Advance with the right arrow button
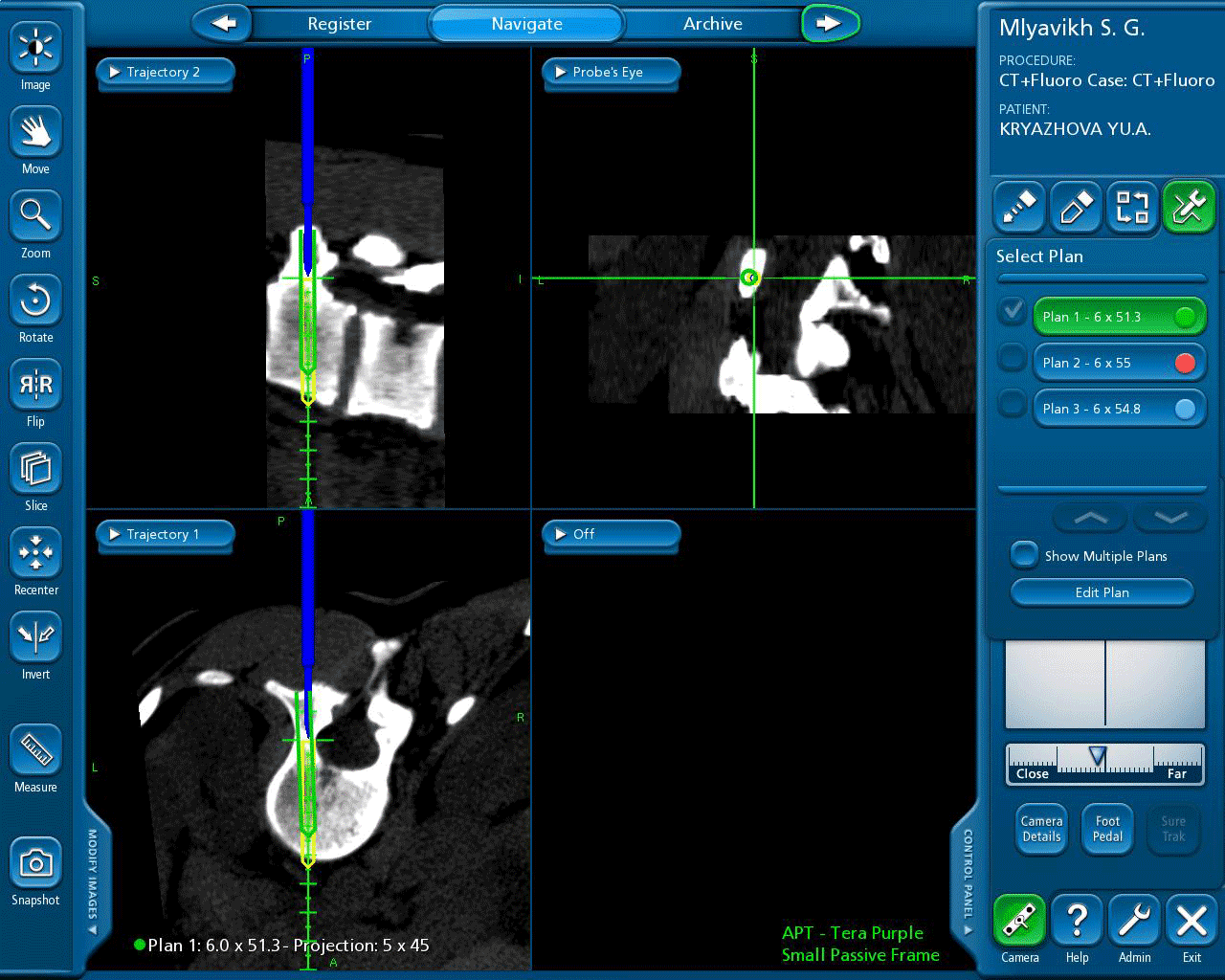 click(x=830, y=23)
